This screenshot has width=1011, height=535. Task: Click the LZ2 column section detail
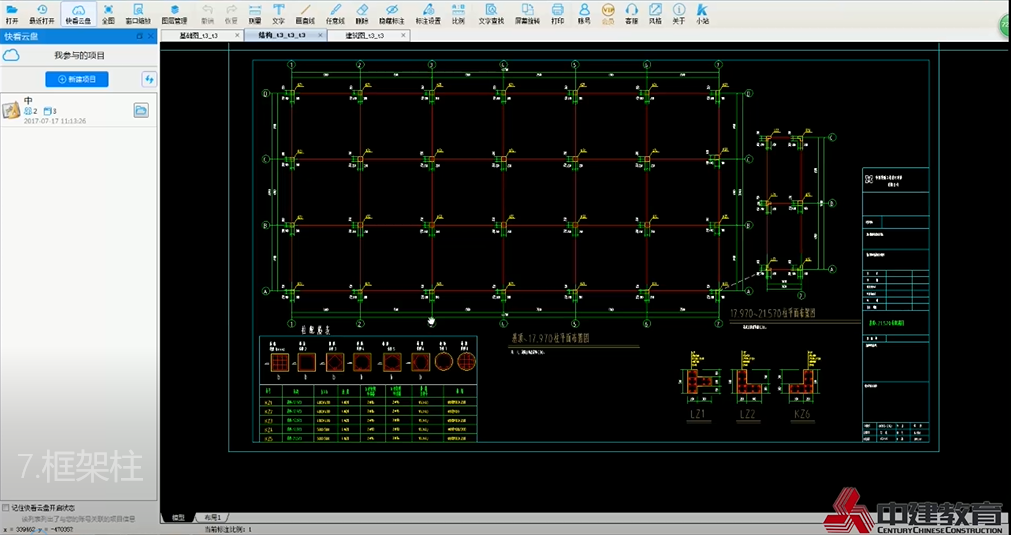[x=751, y=382]
